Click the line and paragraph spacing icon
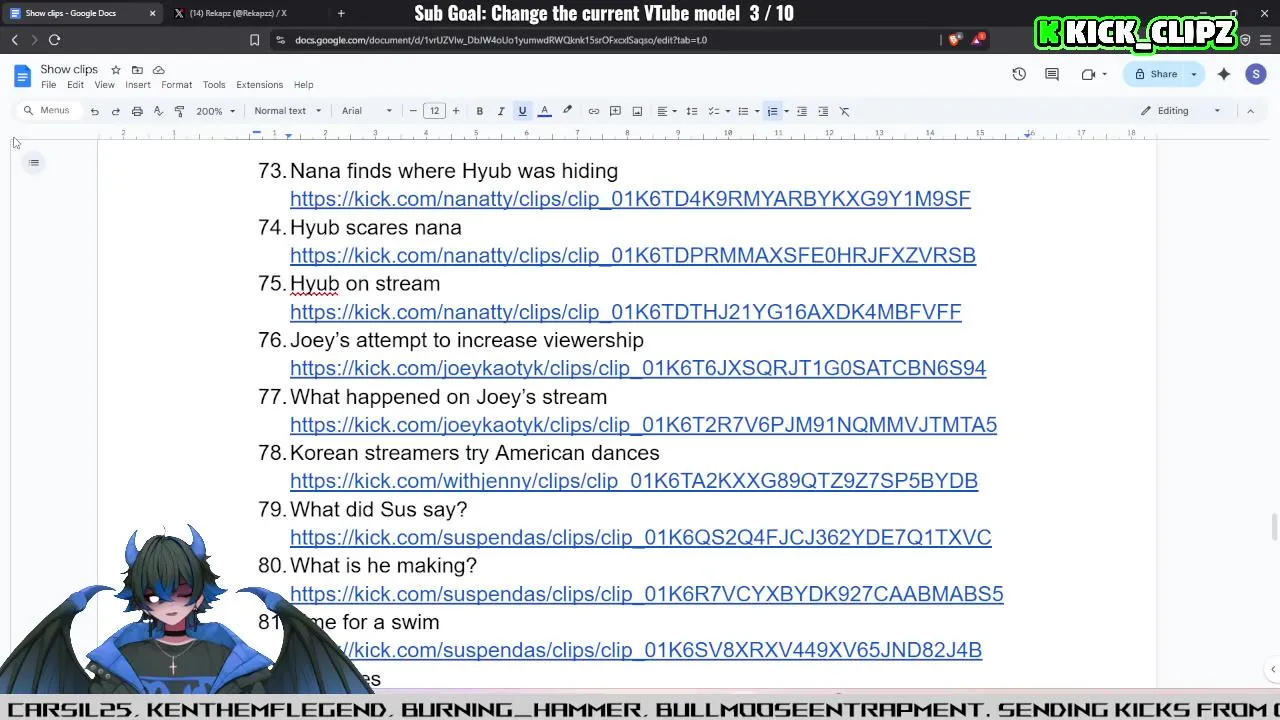This screenshot has width=1280, height=720. click(691, 111)
